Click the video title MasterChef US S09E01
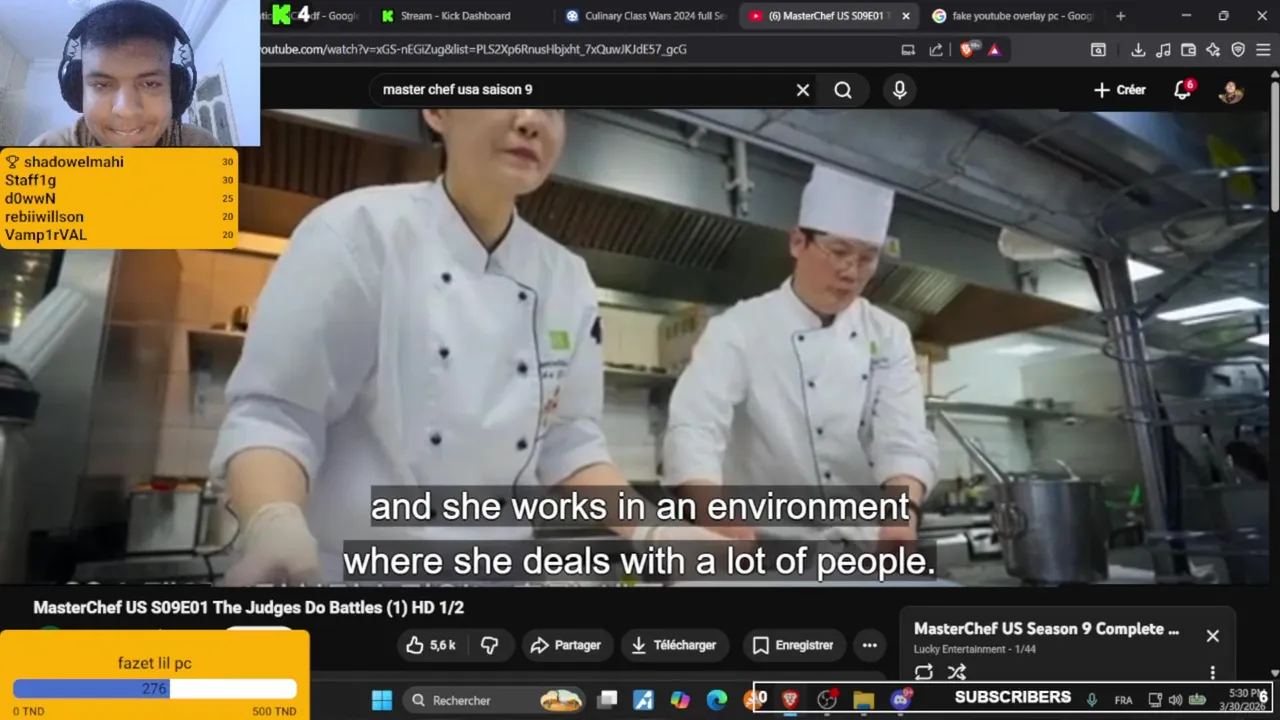Screen dimensions: 1280x720 click(x=249, y=608)
